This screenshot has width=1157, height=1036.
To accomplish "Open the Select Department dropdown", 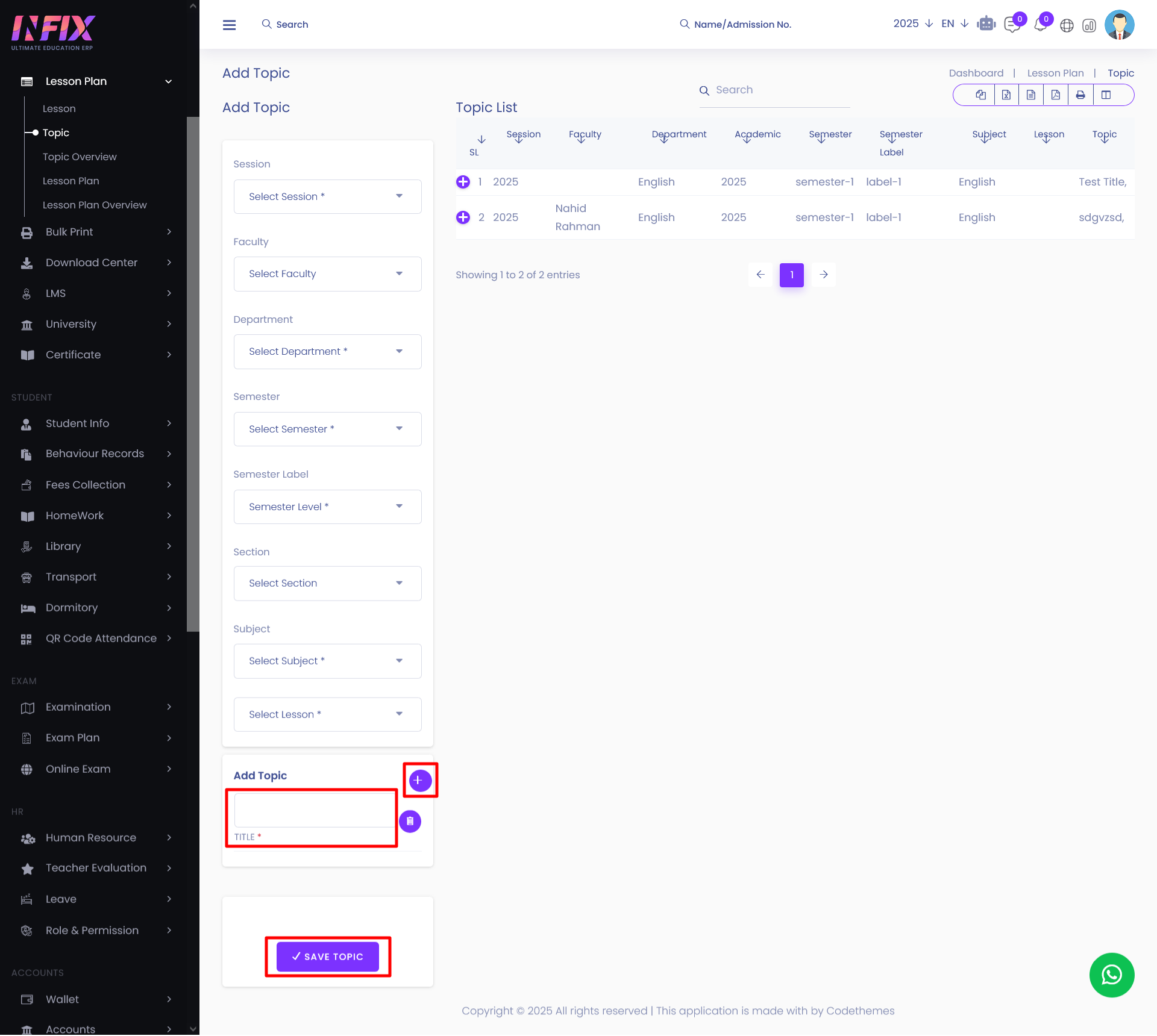I will (x=327, y=351).
